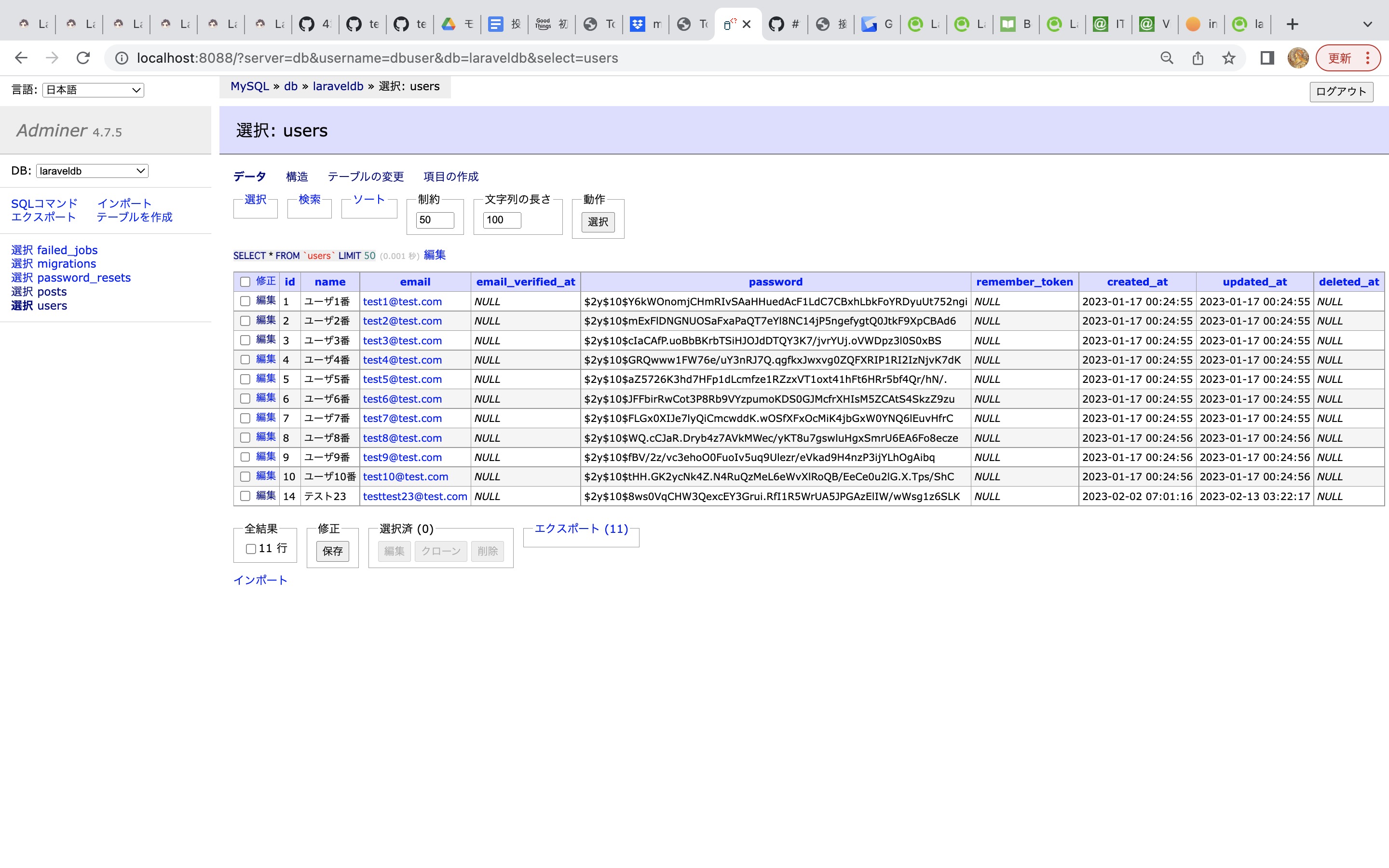The image size is (1389, 868).
Task: Click the browser profile avatar icon
Action: pos(1299,57)
